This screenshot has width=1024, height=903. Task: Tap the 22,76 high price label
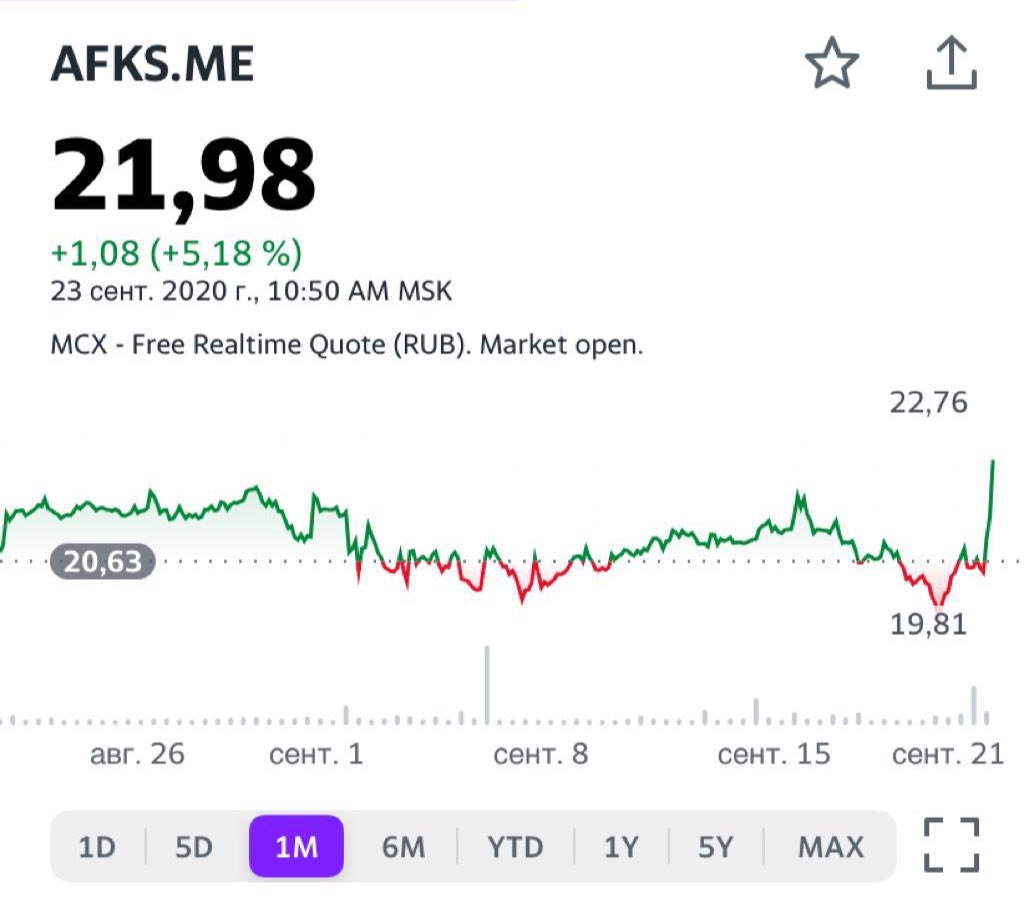929,403
